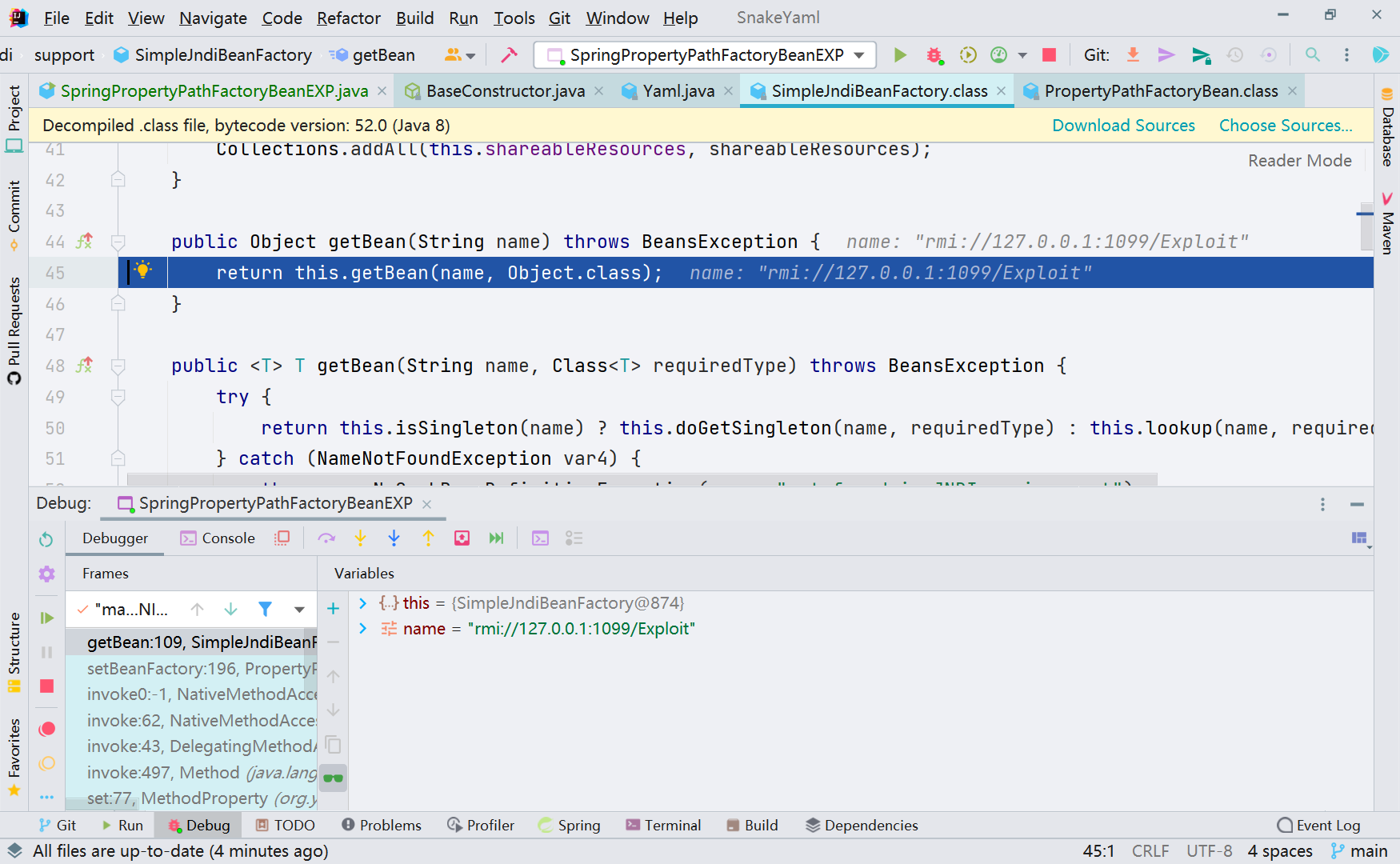The height and width of the screenshot is (864, 1400).
Task: Open the build hammer icon
Action: (509, 55)
